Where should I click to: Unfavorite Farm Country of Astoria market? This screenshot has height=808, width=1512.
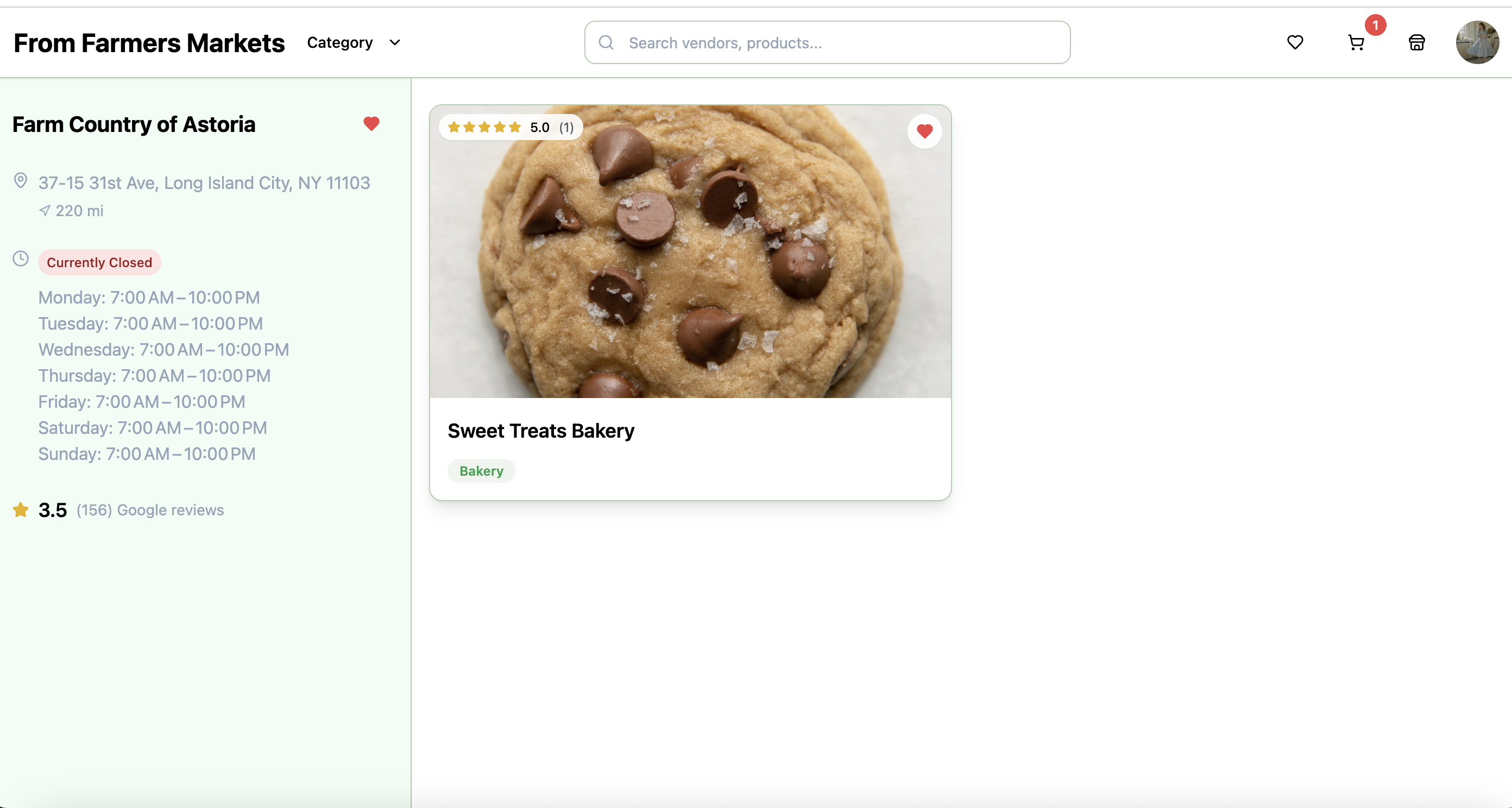371,124
